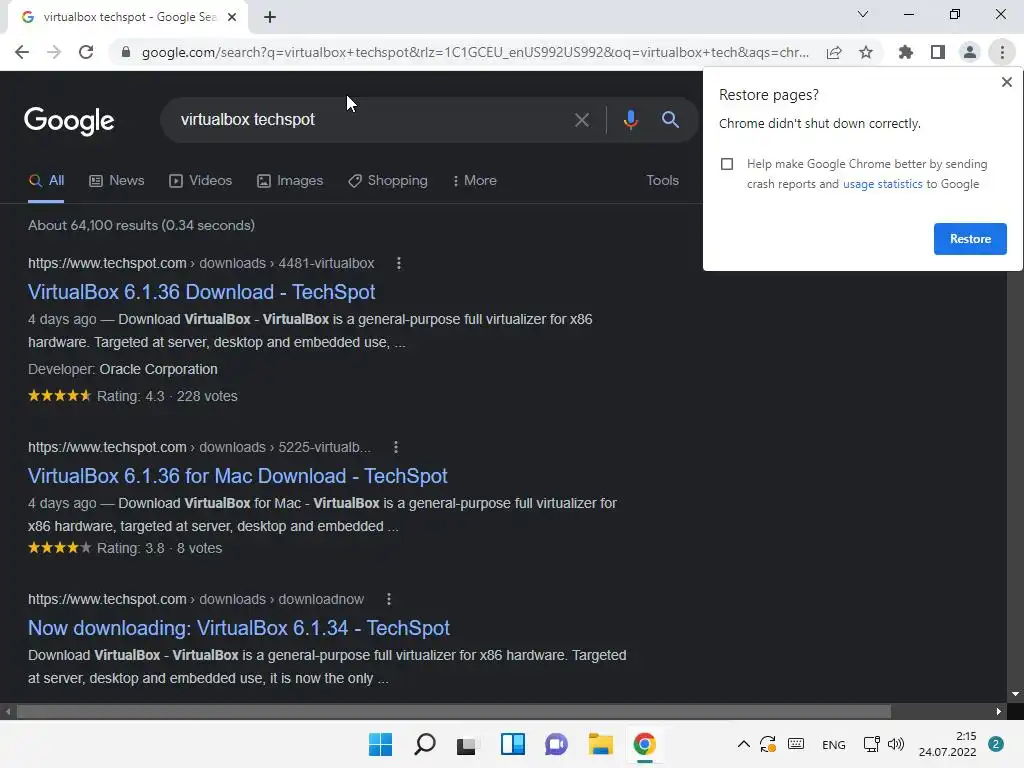
Task: Click the Chrome taskbar icon
Action: point(645,744)
